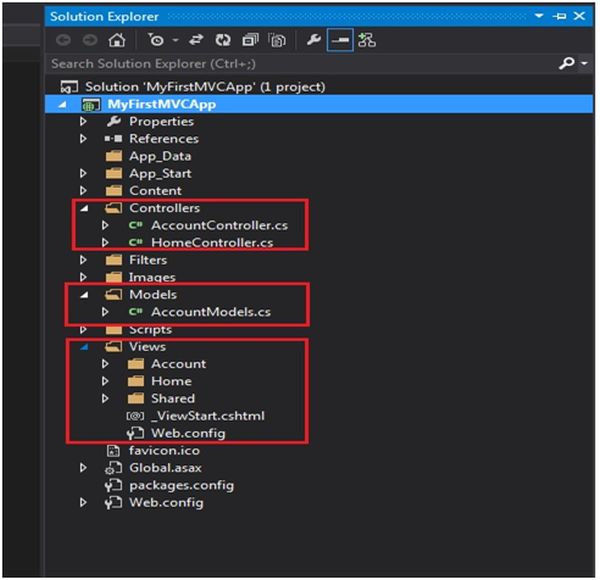Select the Content folder
Viewport: 600px width, 580px height.
coord(155,191)
